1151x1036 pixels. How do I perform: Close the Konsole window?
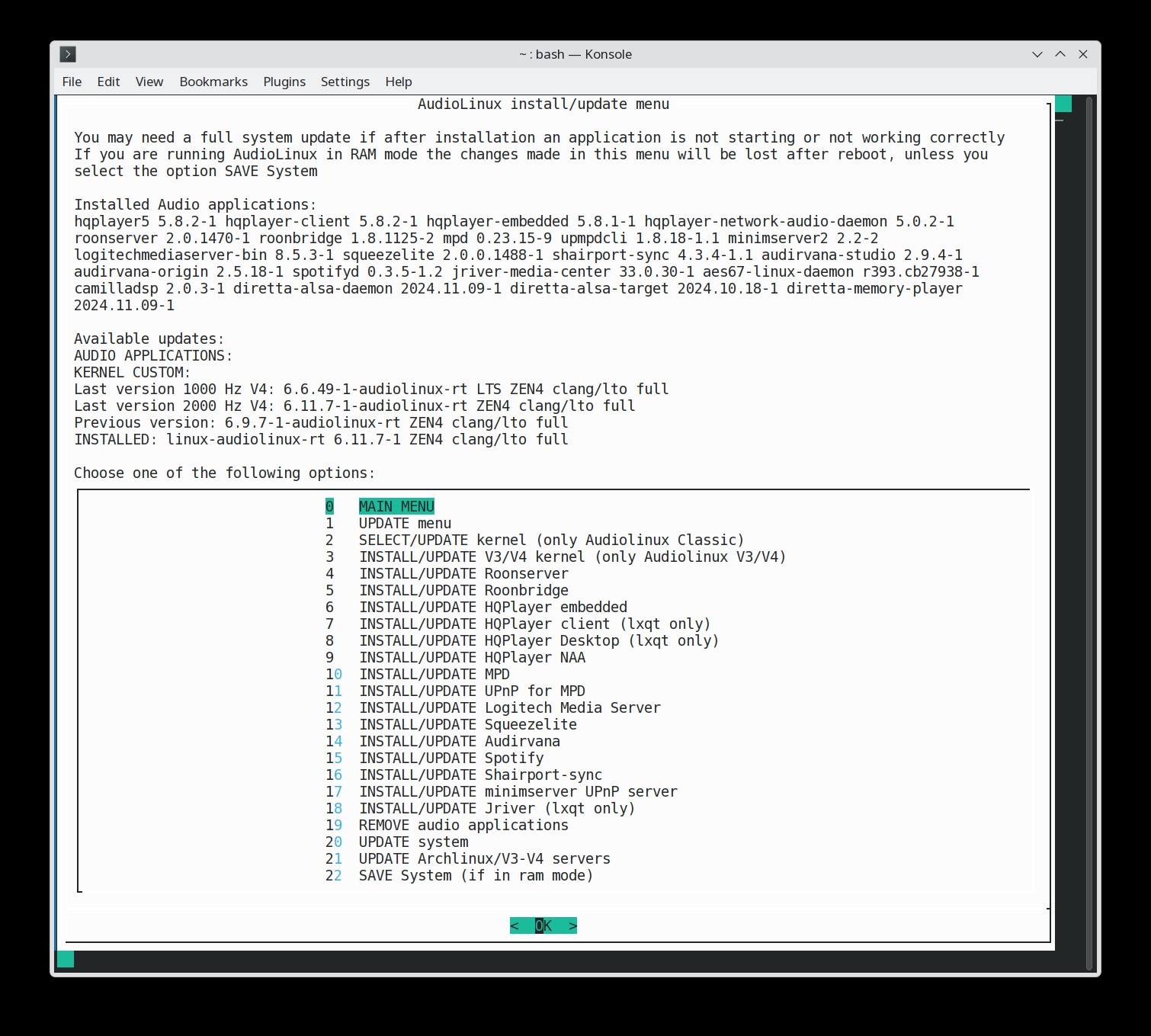click(1083, 54)
